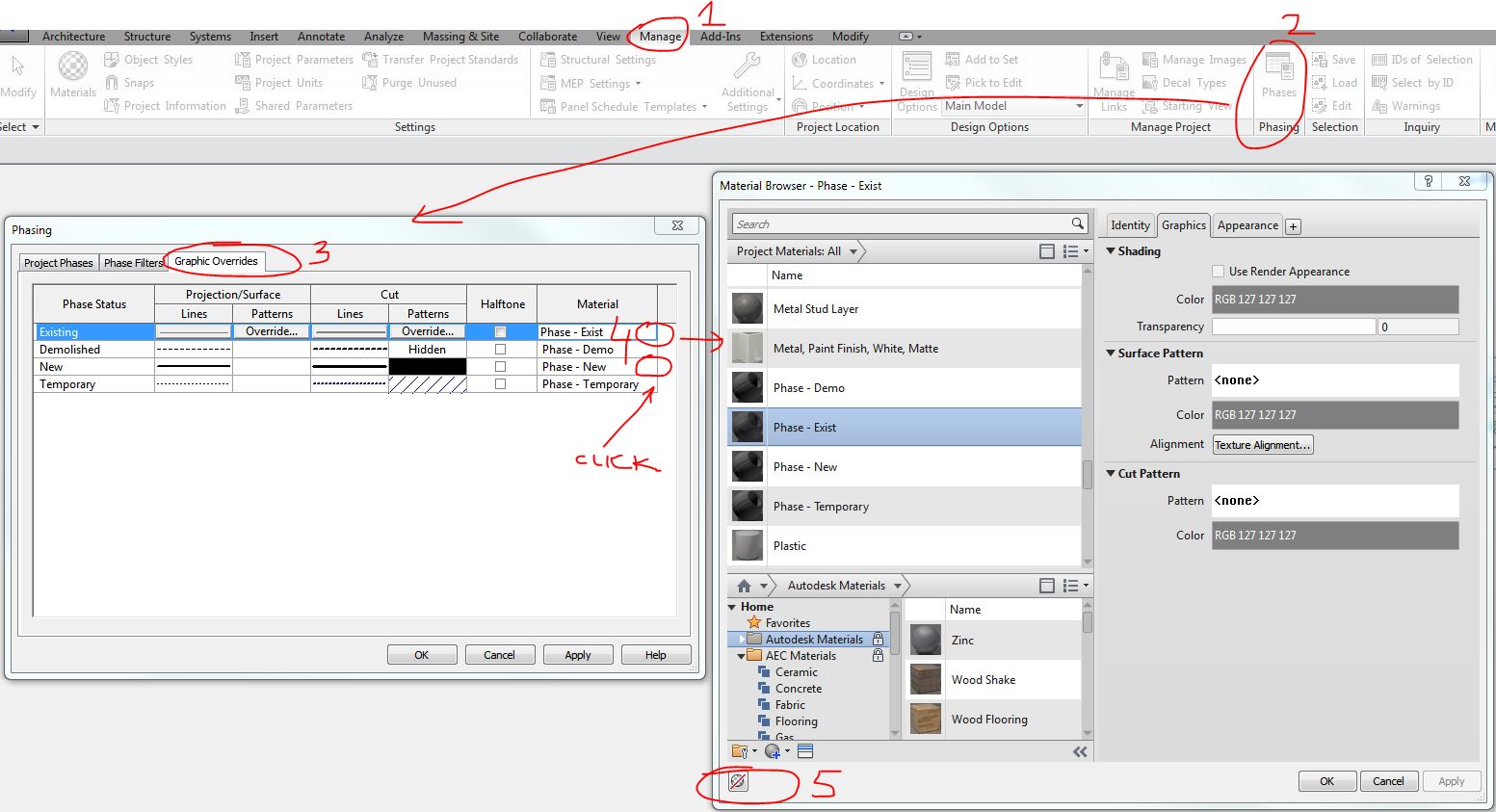Click Add to Set
Image resolution: width=1496 pixels, height=812 pixels.
click(x=982, y=60)
